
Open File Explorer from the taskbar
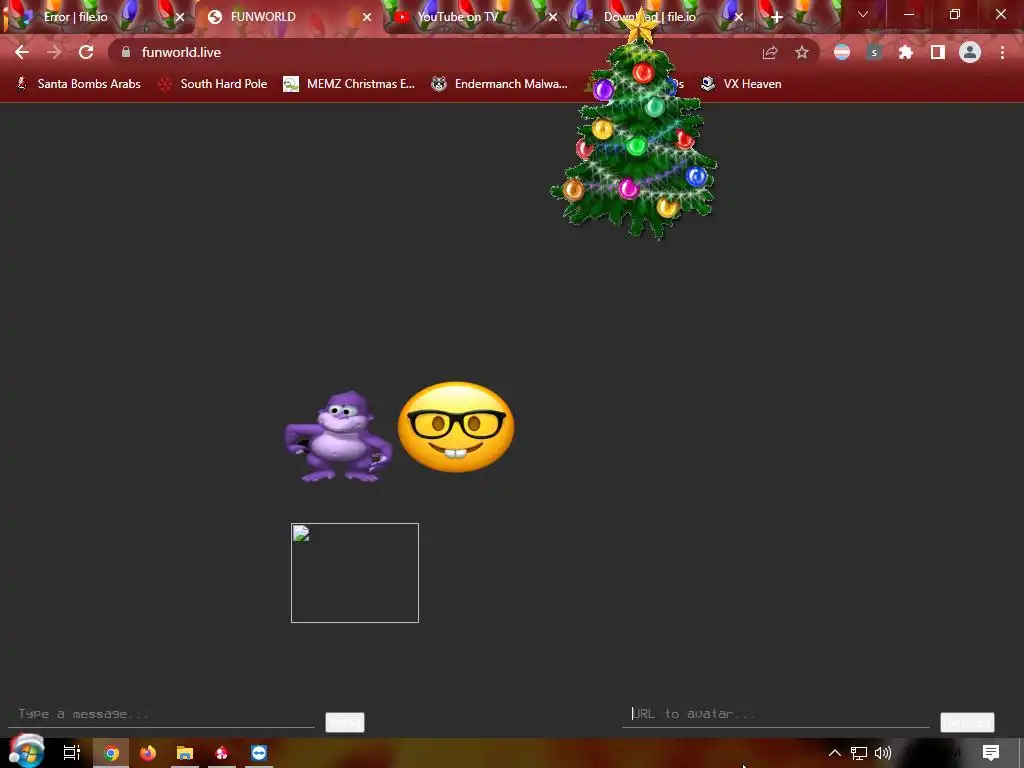(185, 753)
